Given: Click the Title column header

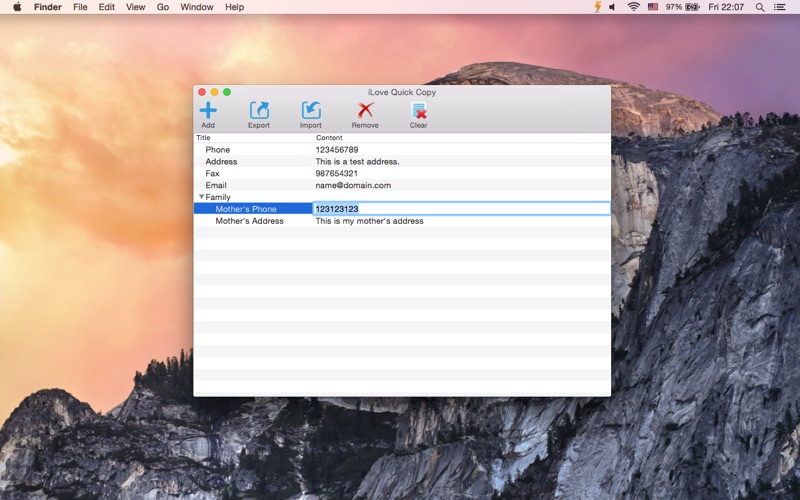Looking at the screenshot, I should pos(254,138).
